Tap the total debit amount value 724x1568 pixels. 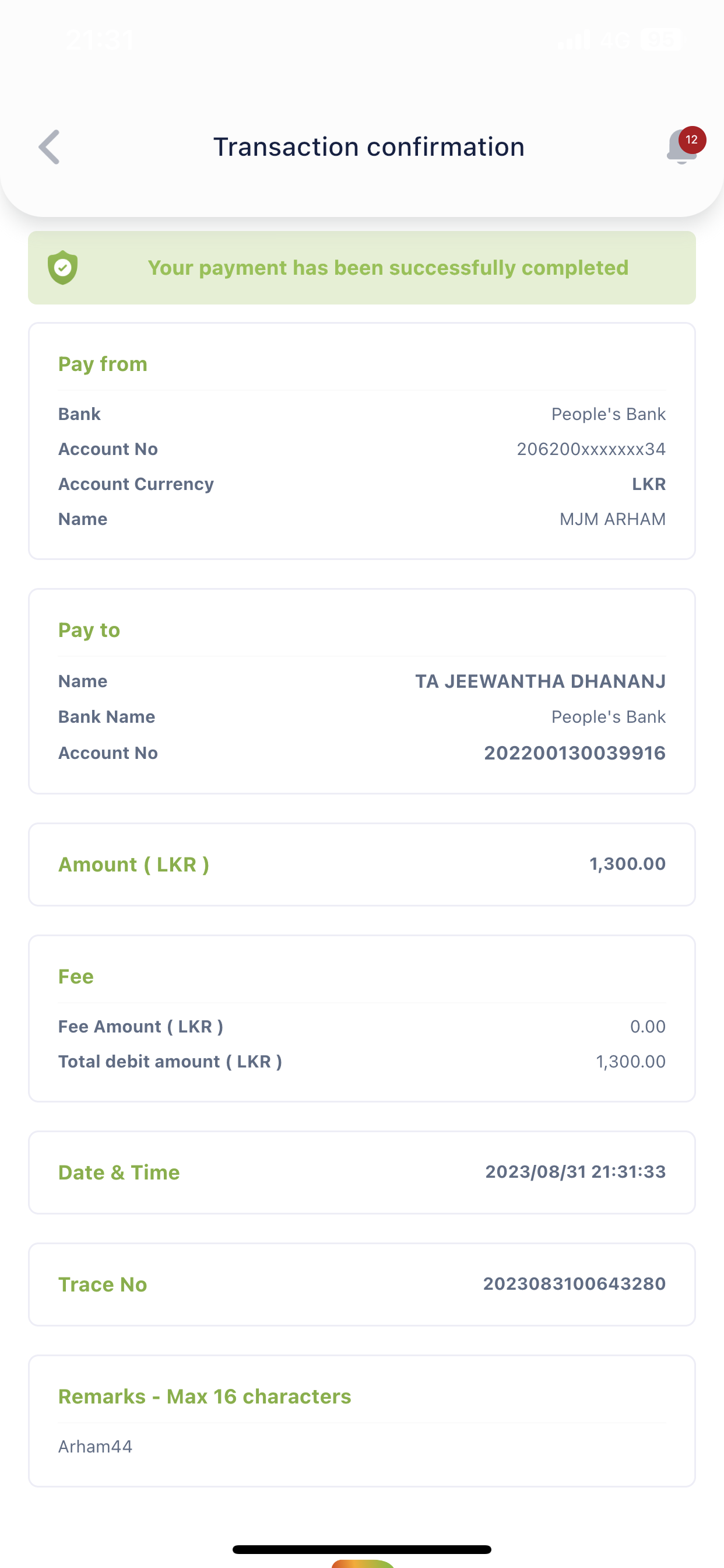(x=630, y=1062)
